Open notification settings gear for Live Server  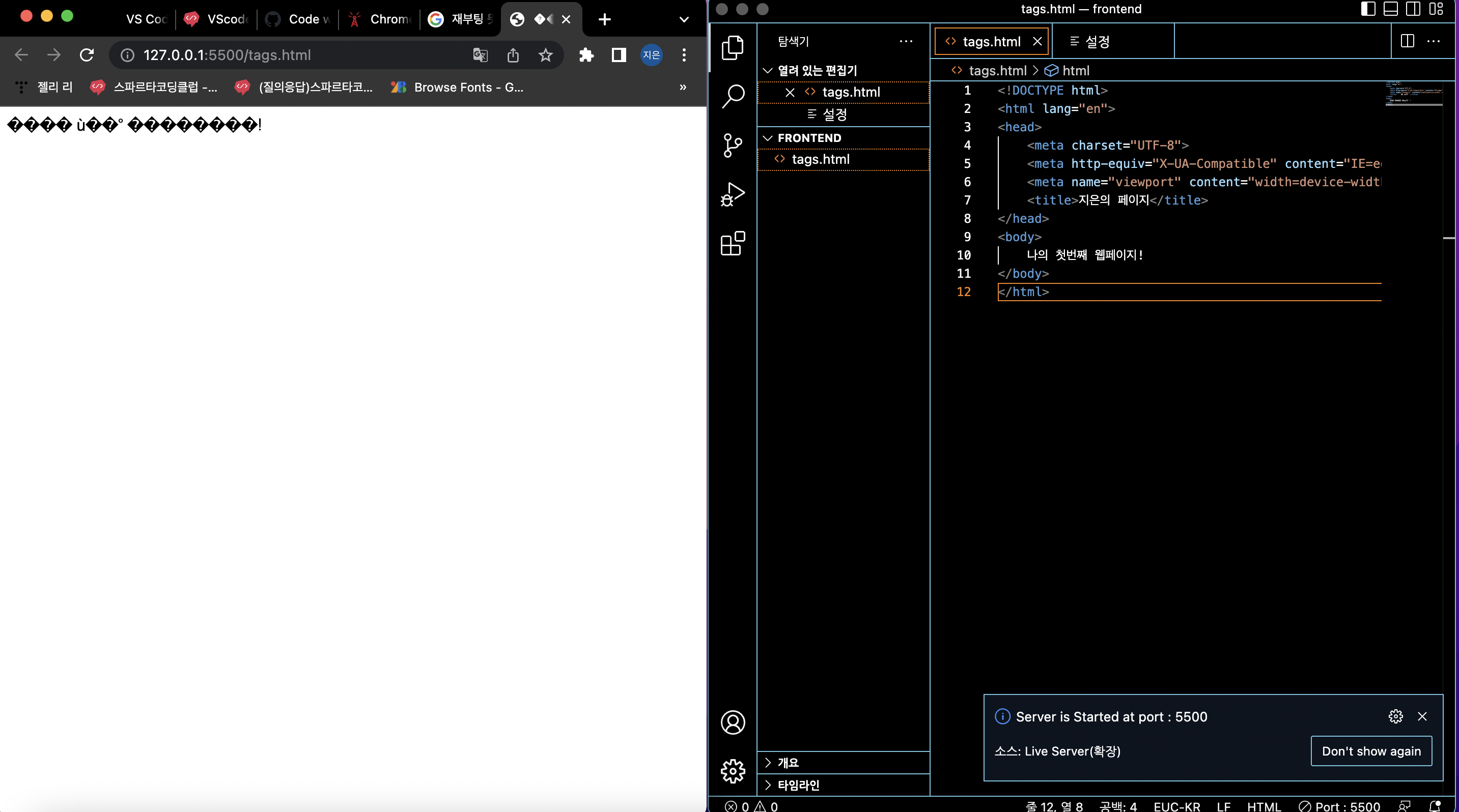pos(1395,716)
